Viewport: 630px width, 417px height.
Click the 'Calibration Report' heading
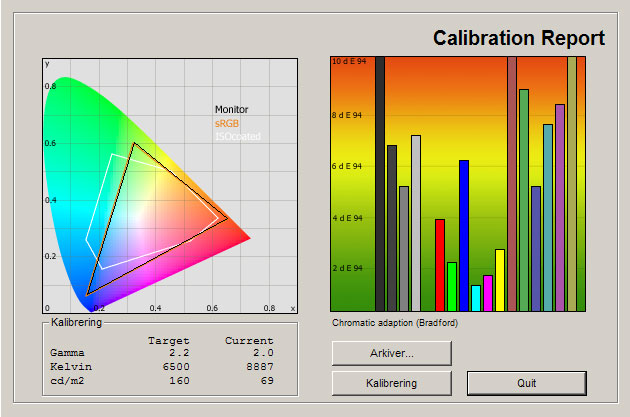[x=519, y=38]
